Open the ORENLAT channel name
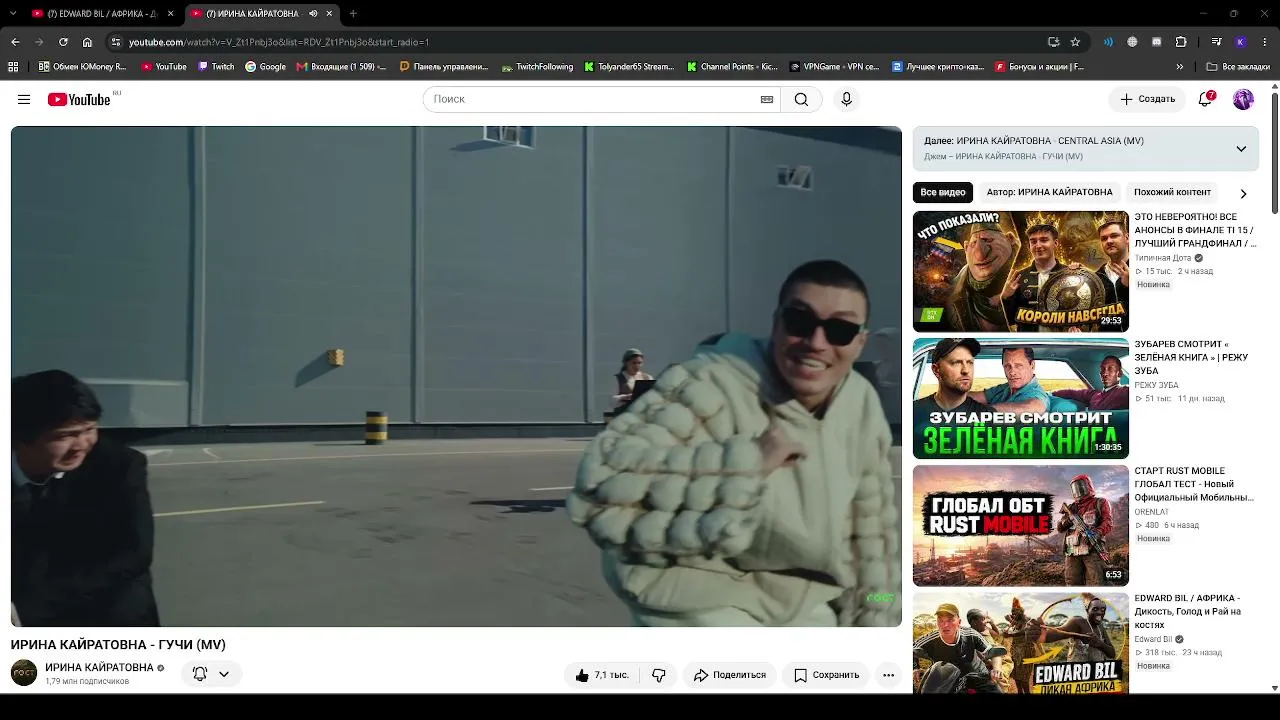 (x=1151, y=512)
